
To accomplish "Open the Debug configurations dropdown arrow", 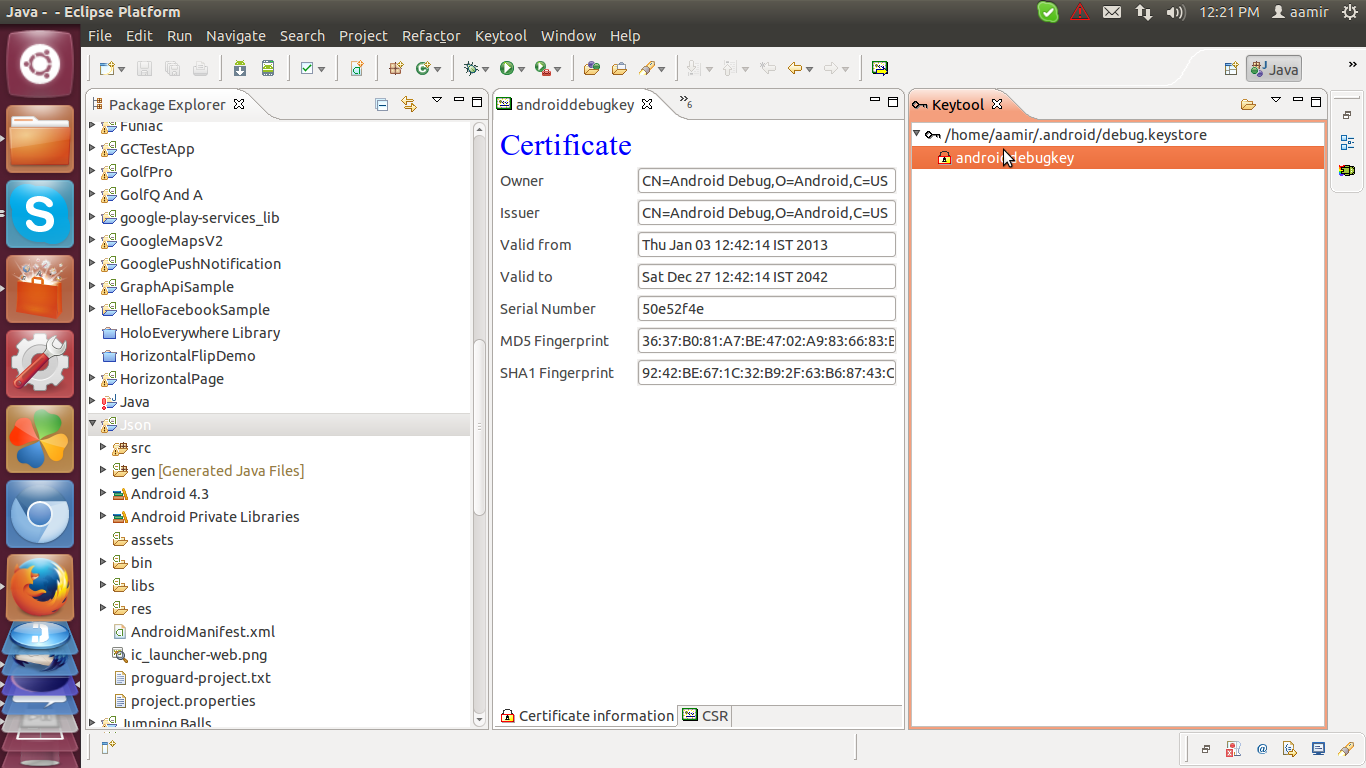I will (486, 69).
